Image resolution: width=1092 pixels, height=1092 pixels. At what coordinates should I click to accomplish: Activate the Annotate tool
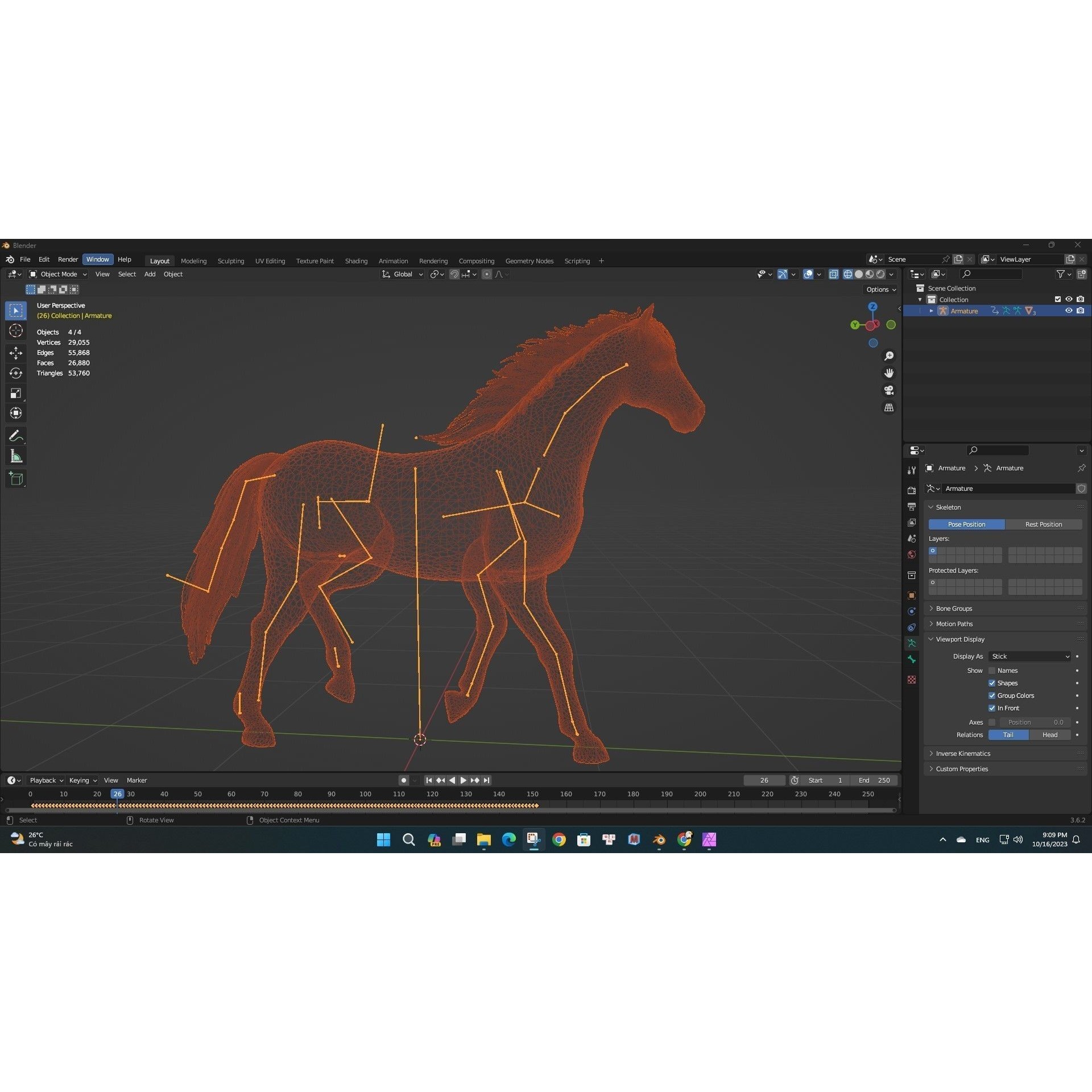(16, 435)
